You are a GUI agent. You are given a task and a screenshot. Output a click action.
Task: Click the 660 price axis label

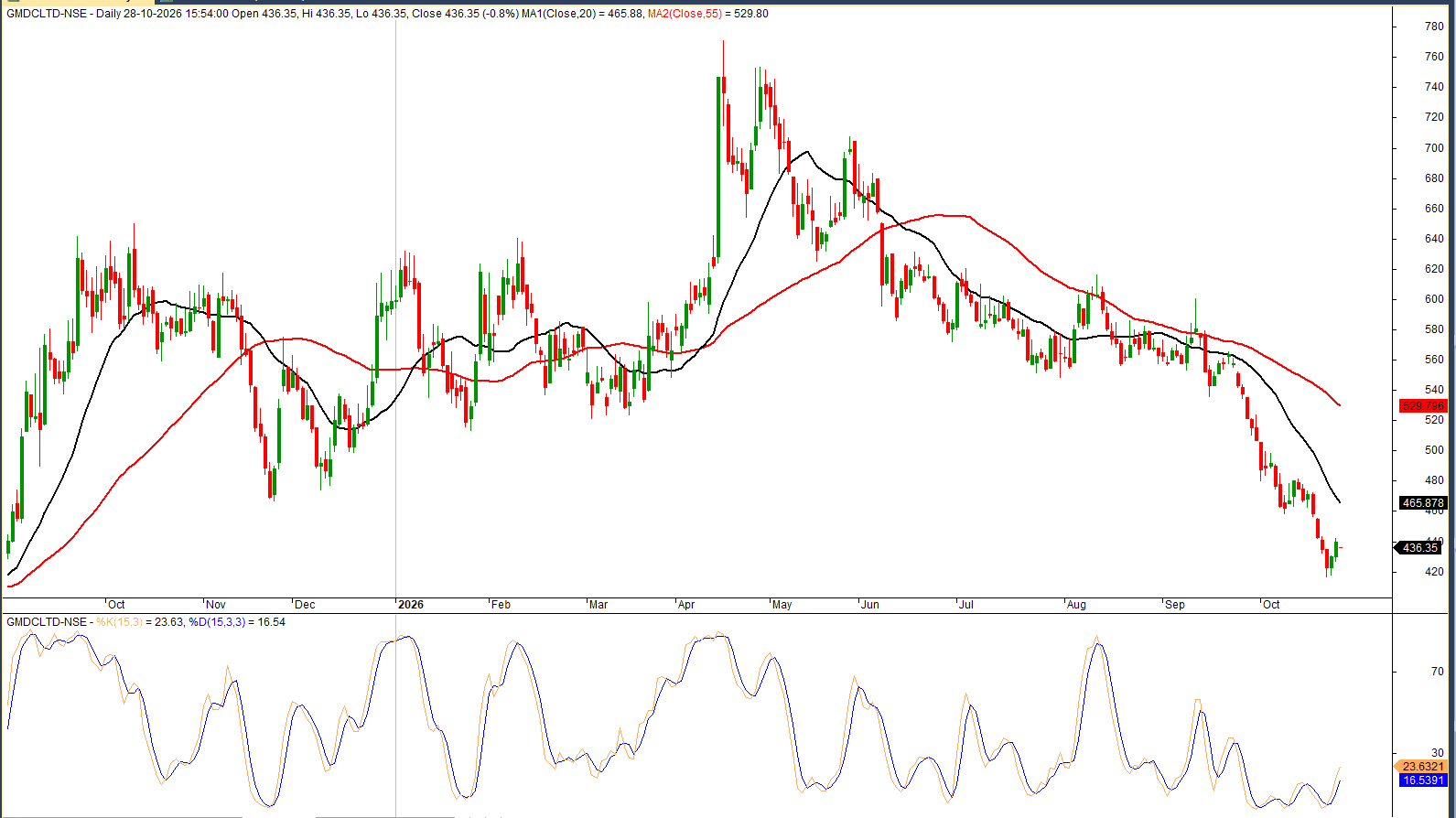(1434, 209)
